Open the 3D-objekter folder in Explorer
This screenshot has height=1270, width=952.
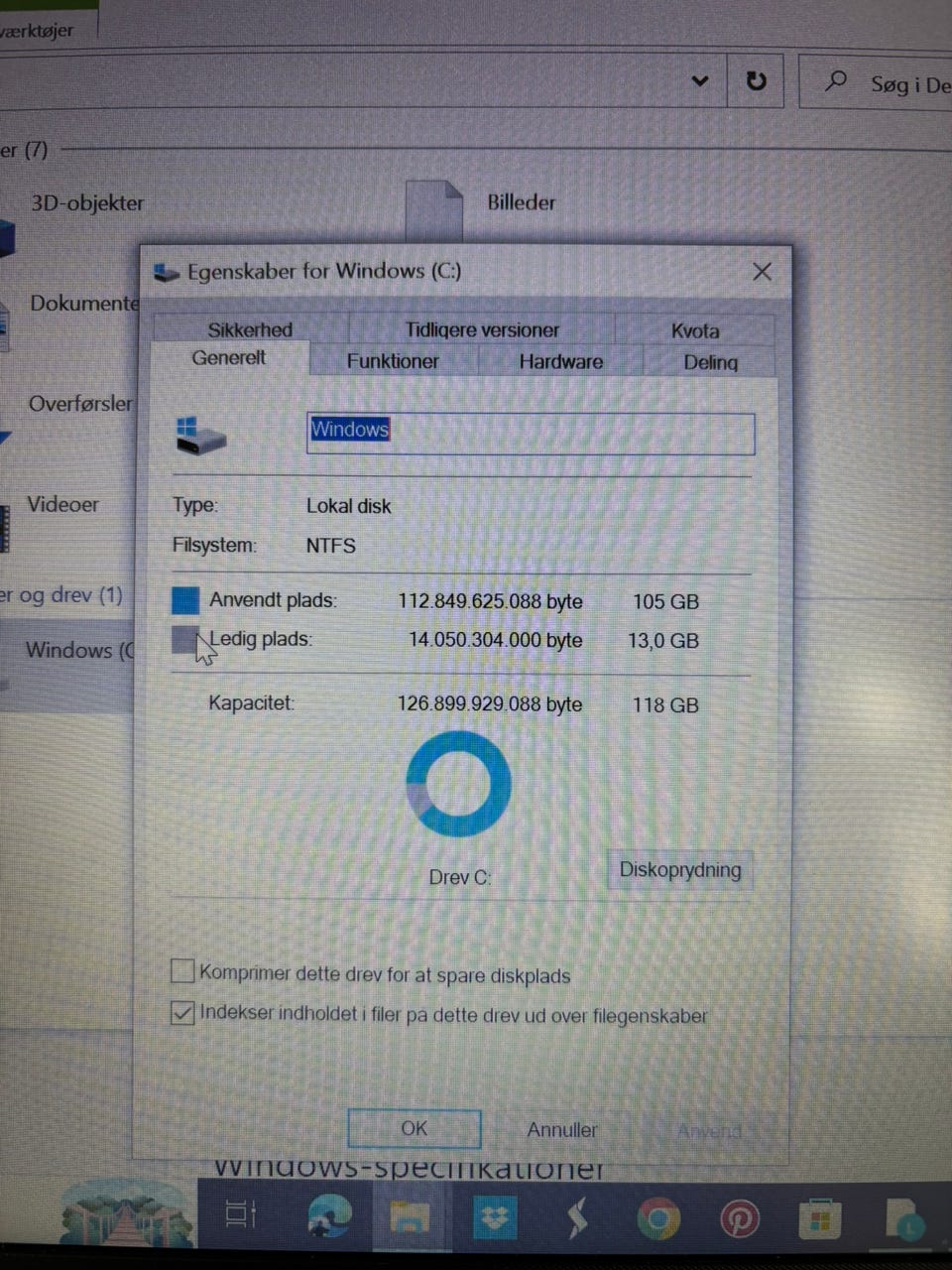pyautogui.click(x=87, y=203)
